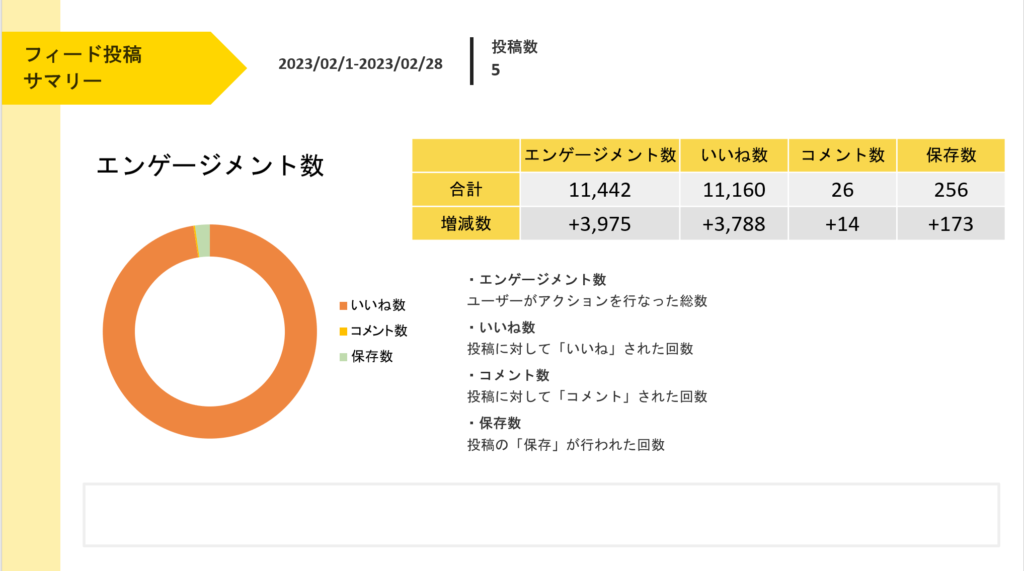
Task: Click the large エンゲージメント数 chart heading
Action: coord(210,165)
